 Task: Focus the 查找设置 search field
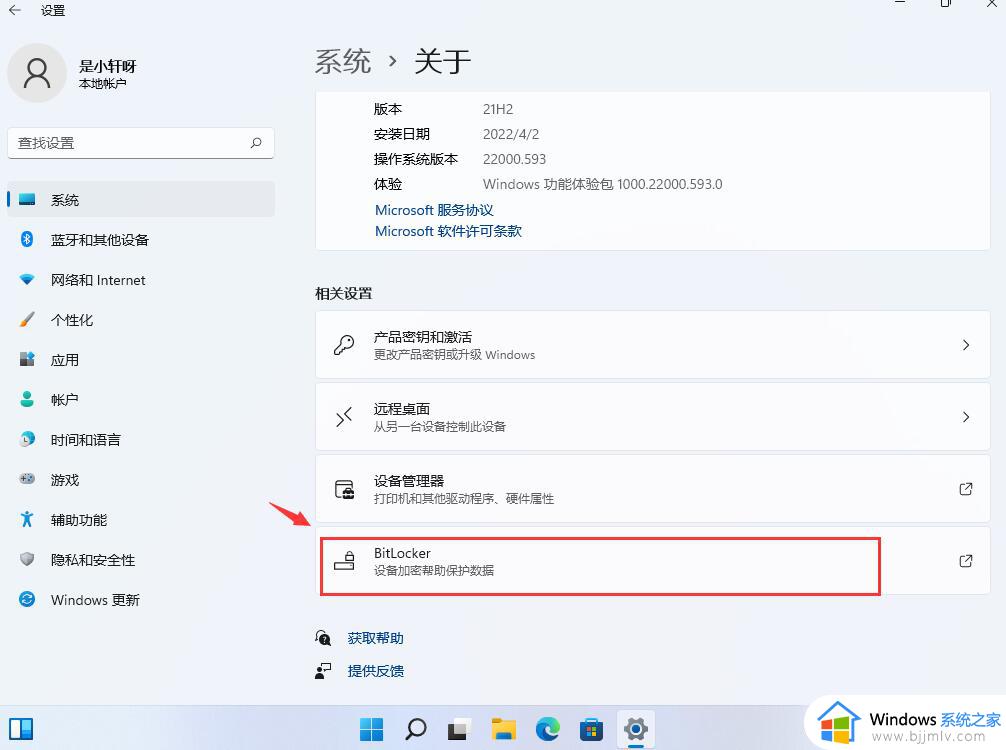pos(141,142)
